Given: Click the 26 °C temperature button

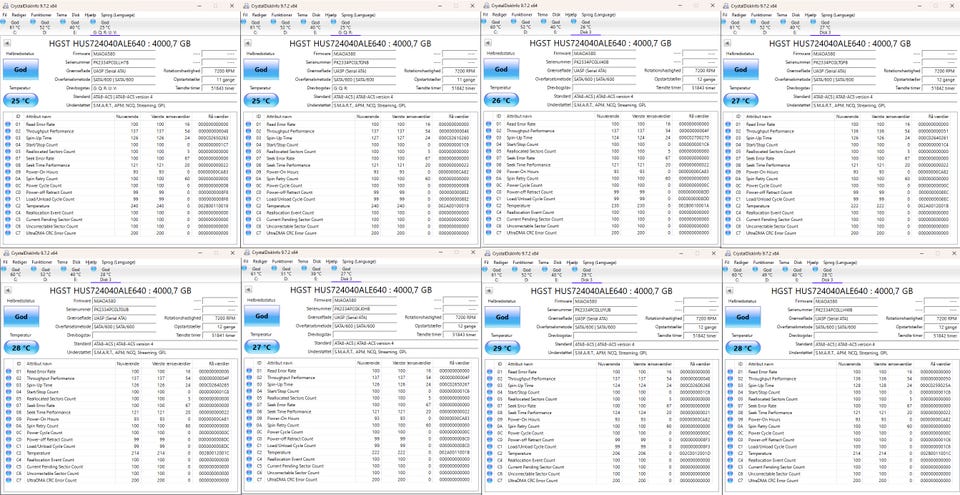Looking at the screenshot, I should click(501, 100).
